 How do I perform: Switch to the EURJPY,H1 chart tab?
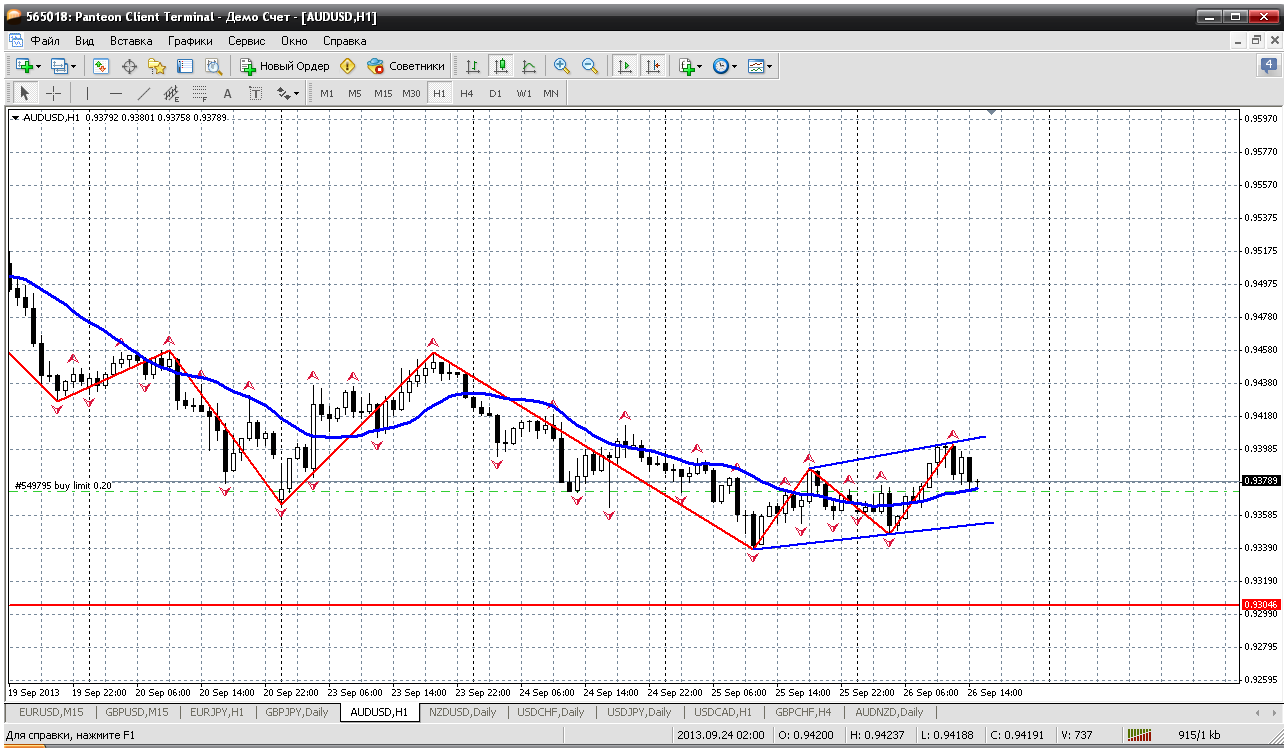[215, 712]
